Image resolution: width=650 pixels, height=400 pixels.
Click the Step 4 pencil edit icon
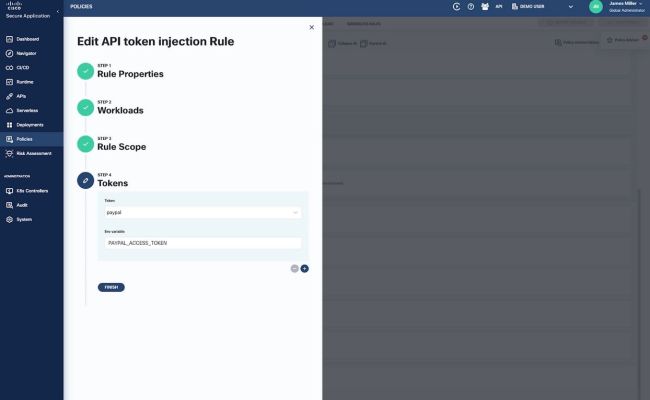85,181
